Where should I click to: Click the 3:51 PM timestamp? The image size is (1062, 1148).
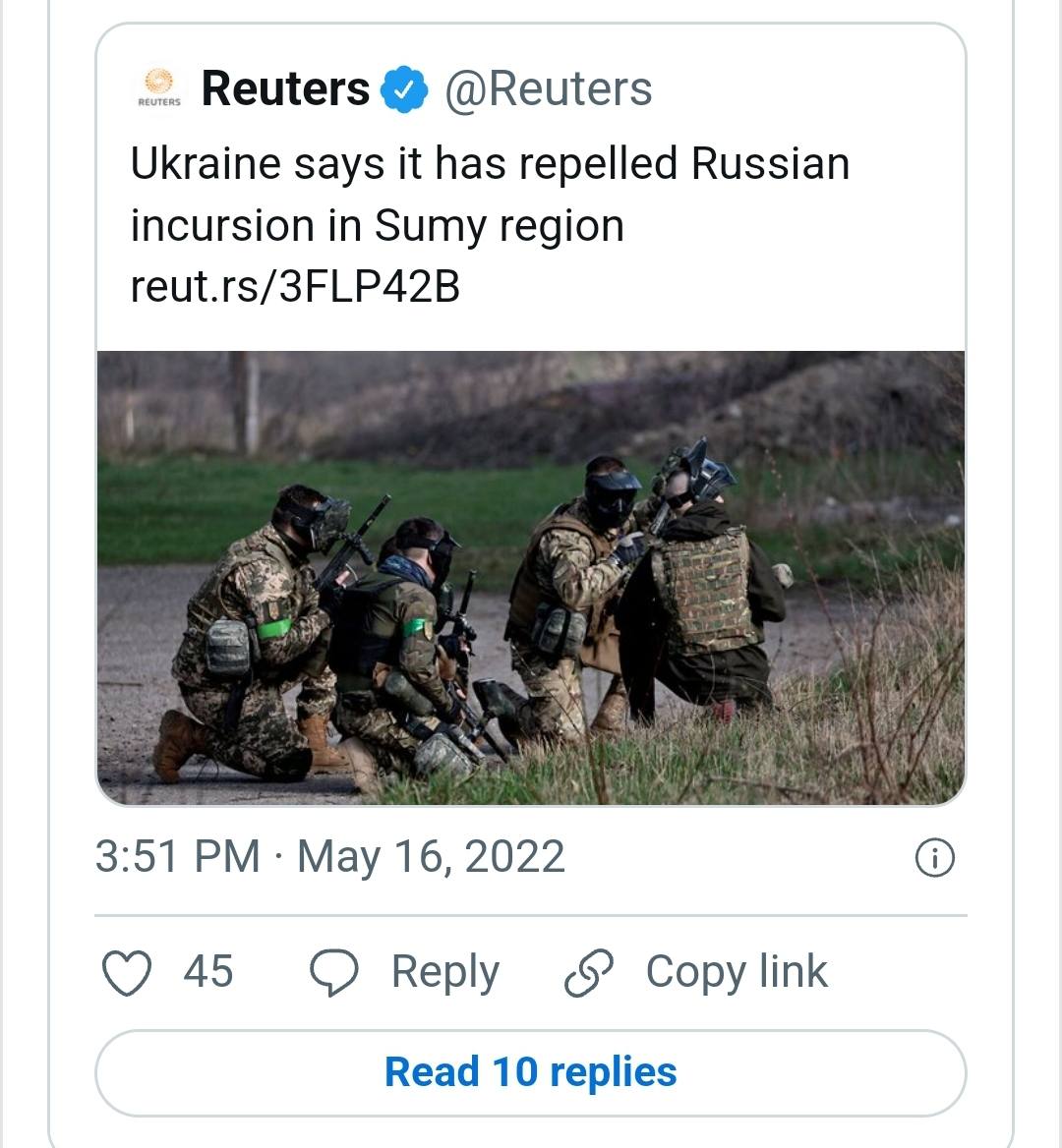click(x=178, y=856)
